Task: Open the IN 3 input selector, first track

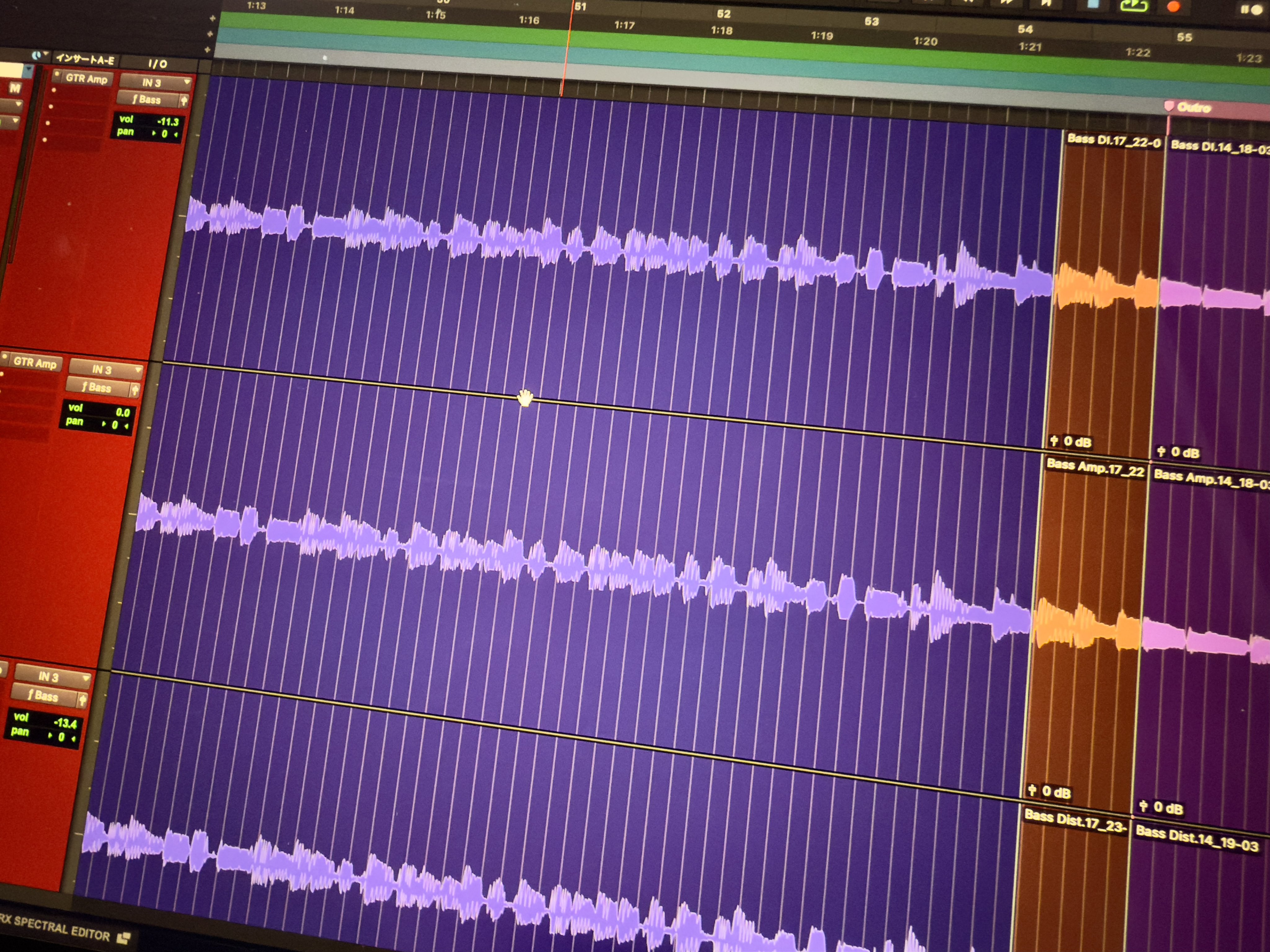Action: point(155,83)
